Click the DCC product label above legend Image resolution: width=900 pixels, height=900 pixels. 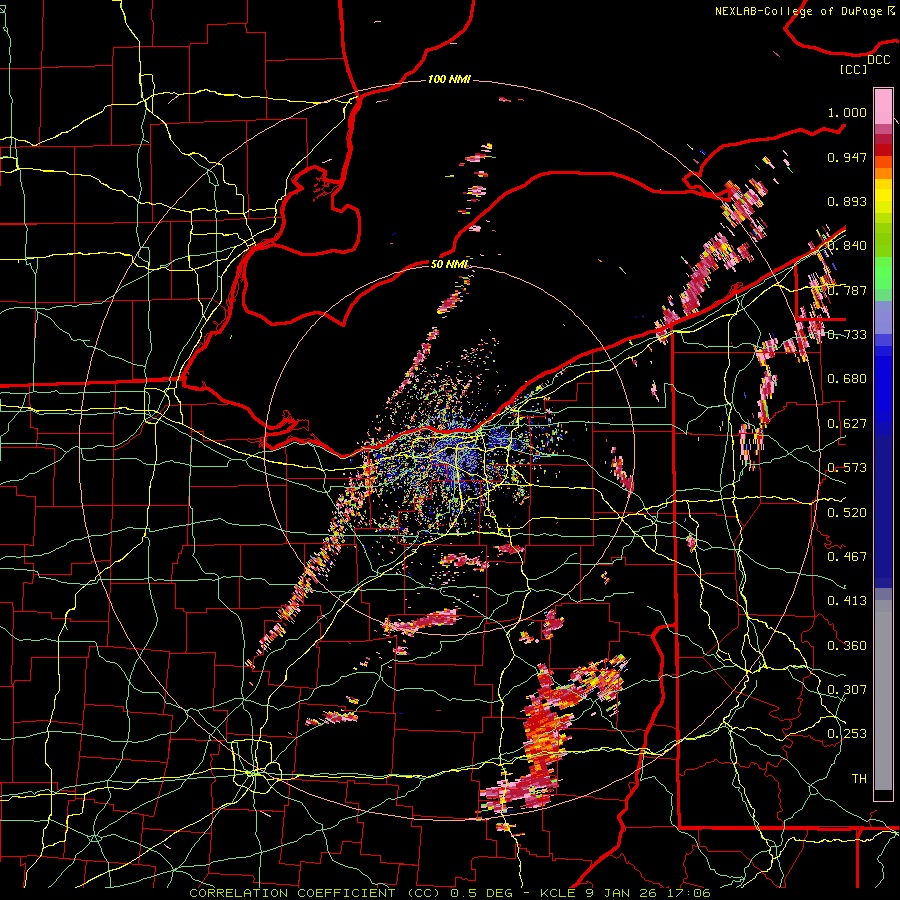(x=878, y=60)
